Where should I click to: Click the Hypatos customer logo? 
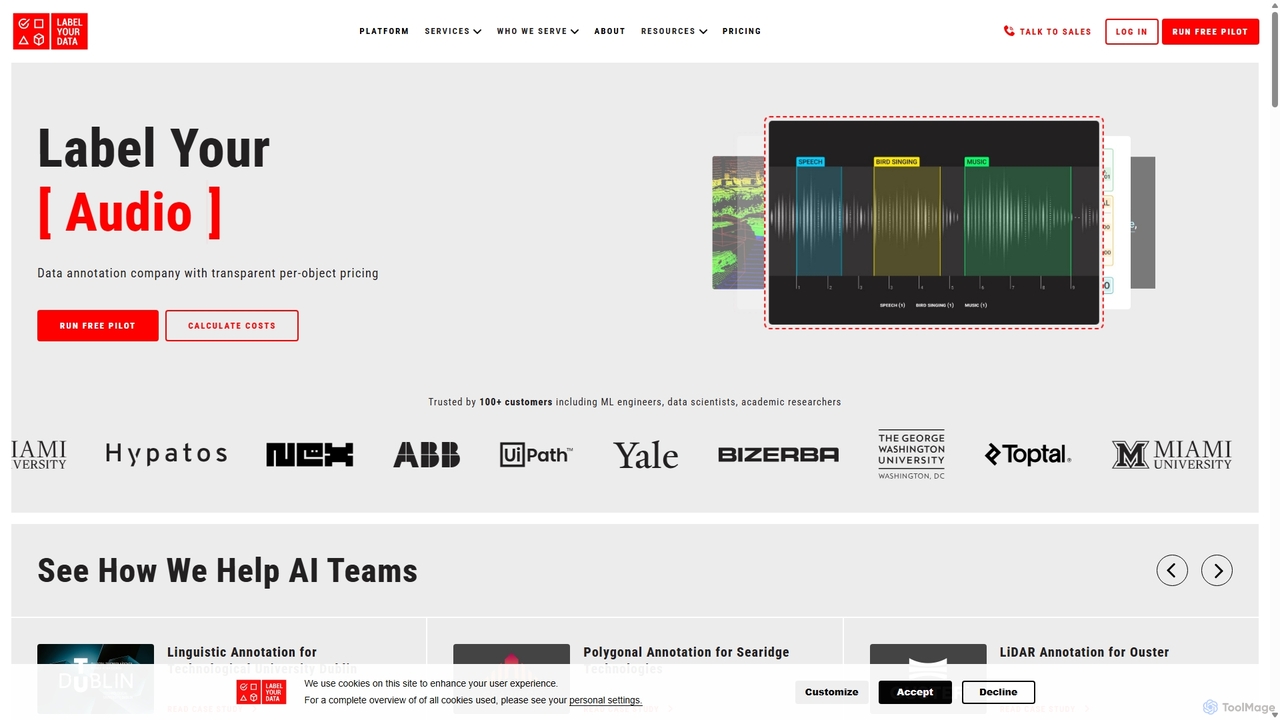(x=166, y=454)
